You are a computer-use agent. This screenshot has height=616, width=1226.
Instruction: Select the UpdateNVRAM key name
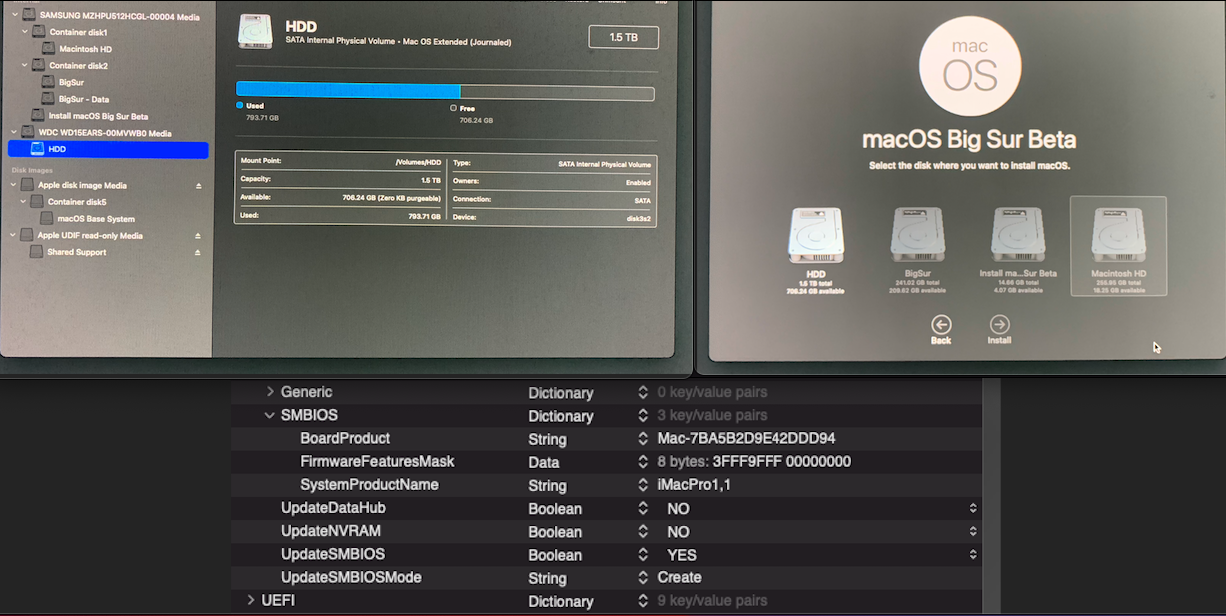coord(331,531)
